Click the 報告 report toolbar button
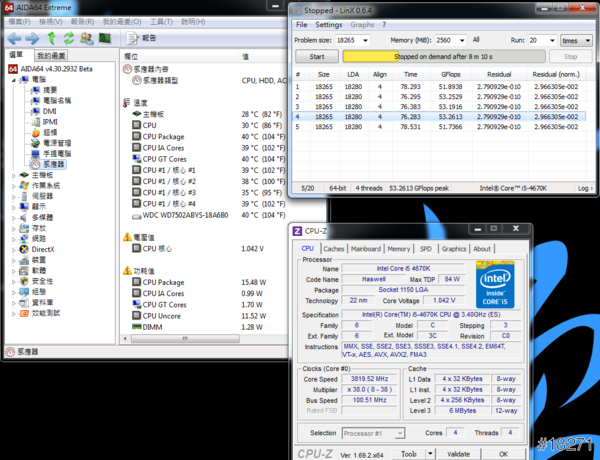The image size is (600, 460). [x=143, y=37]
